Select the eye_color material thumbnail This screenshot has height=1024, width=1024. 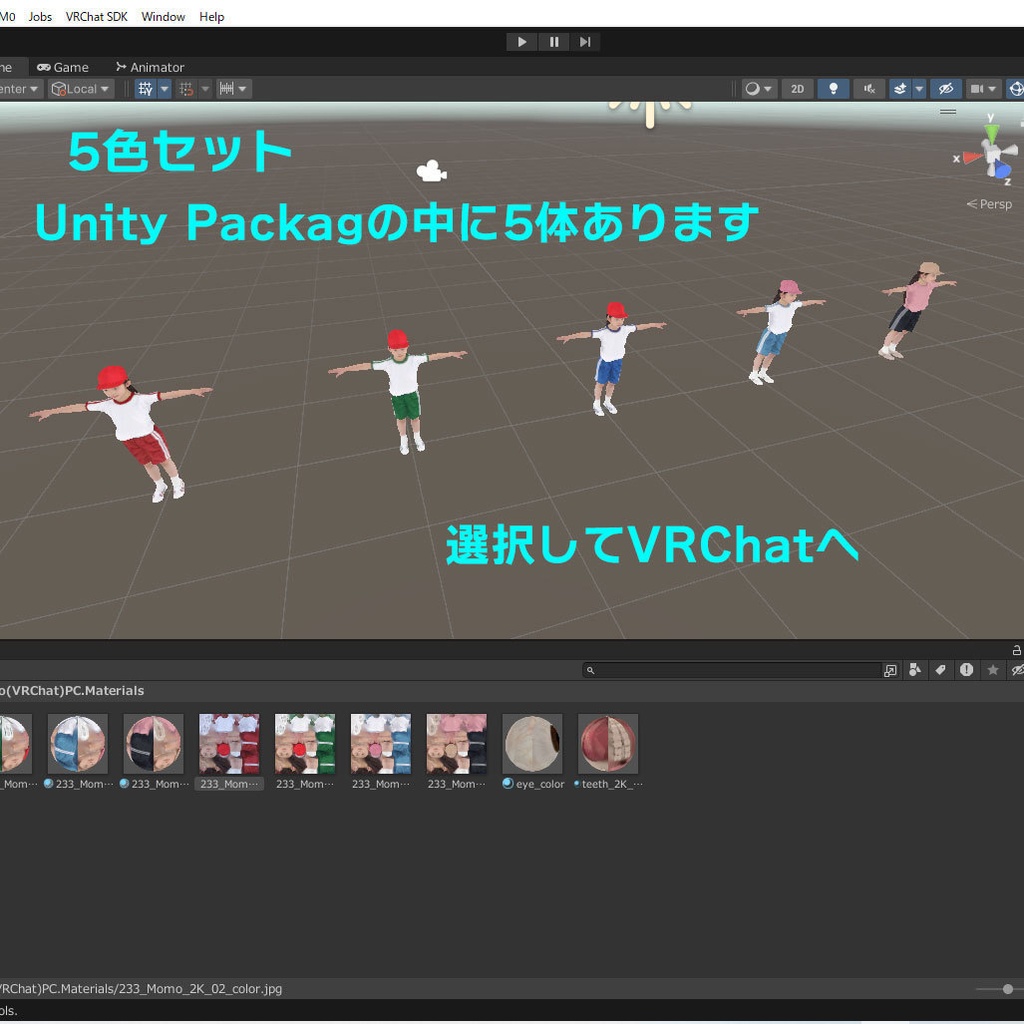pyautogui.click(x=532, y=743)
